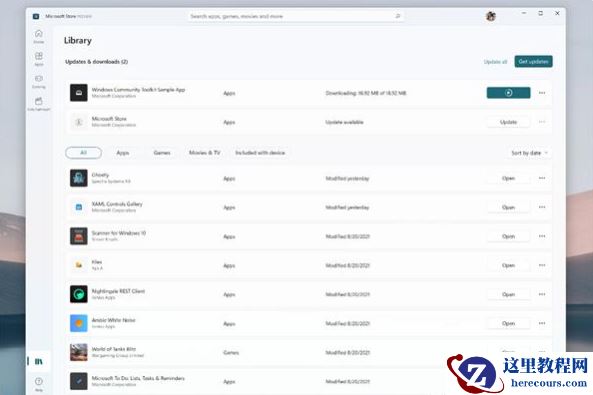Viewport: 593px width, 395px height.
Task: Click the XAML Controls Gallery icon
Action: [79, 207]
